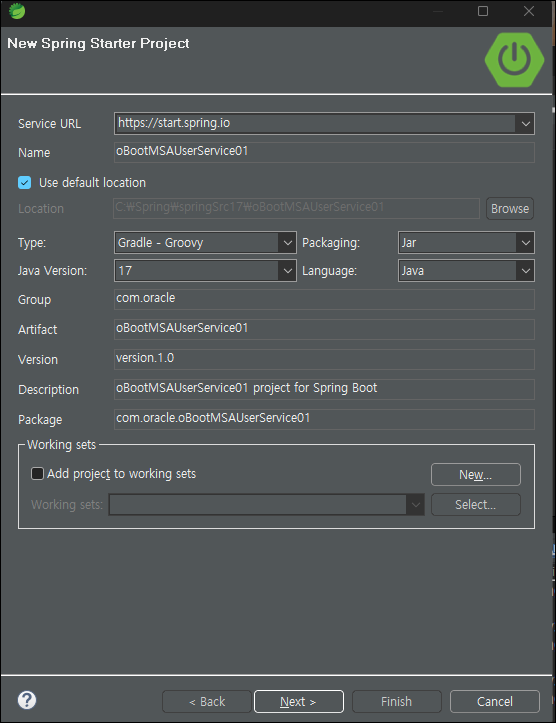Open the help question mark icon

coord(27,700)
